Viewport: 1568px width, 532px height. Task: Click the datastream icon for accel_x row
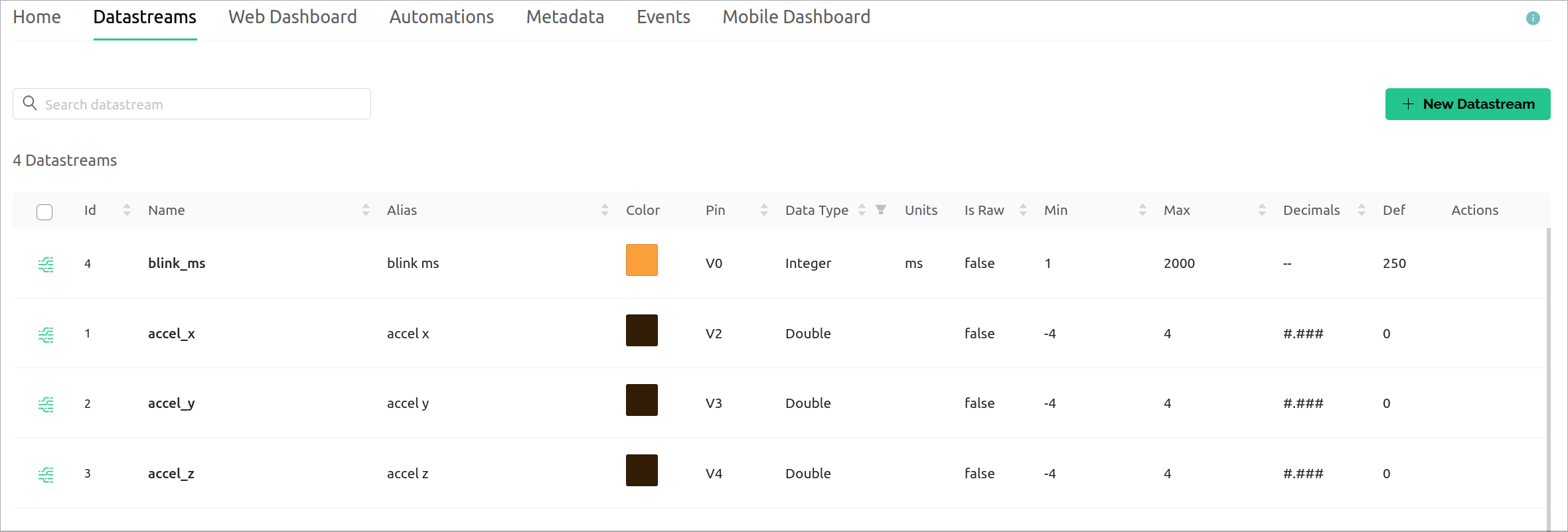click(x=46, y=334)
